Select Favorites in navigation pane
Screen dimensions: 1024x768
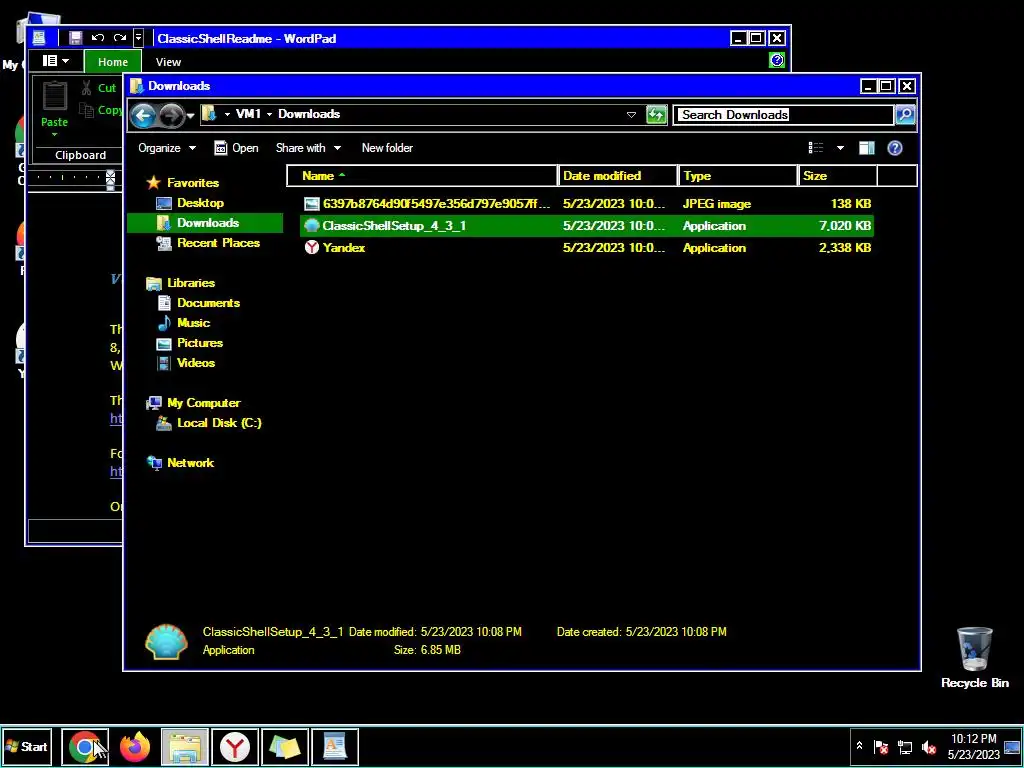pos(193,183)
